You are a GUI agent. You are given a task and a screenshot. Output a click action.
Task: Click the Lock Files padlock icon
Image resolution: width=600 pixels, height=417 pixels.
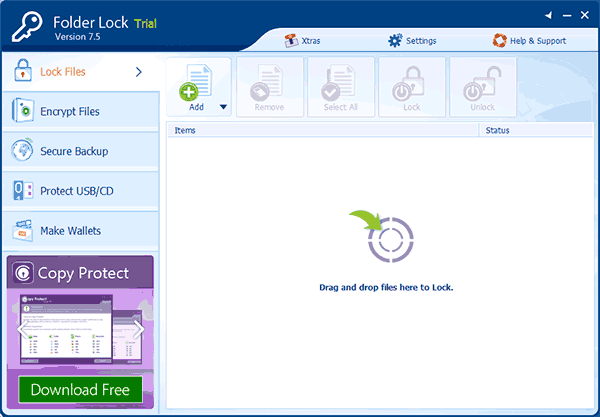(23, 70)
